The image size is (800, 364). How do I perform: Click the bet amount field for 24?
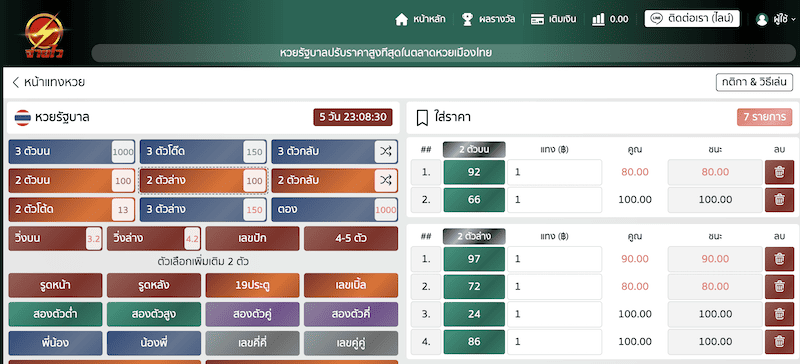[555, 314]
